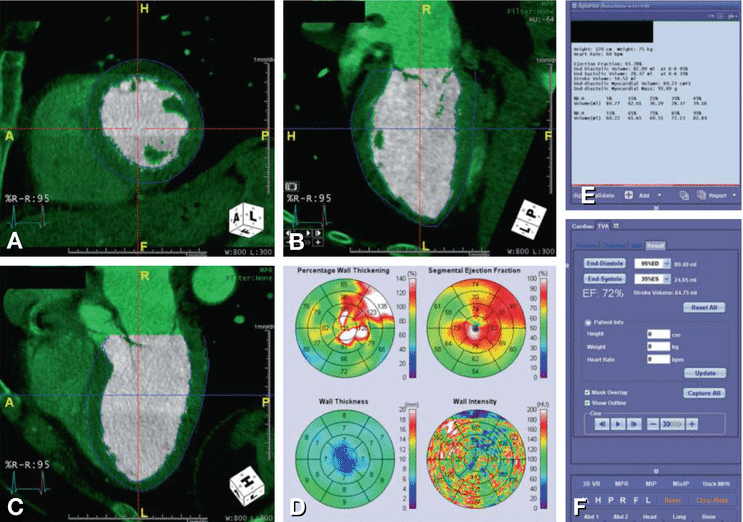Viewport: 743px width, 522px height.
Task: Click the Weight input field
Action: pyautogui.click(x=659, y=347)
